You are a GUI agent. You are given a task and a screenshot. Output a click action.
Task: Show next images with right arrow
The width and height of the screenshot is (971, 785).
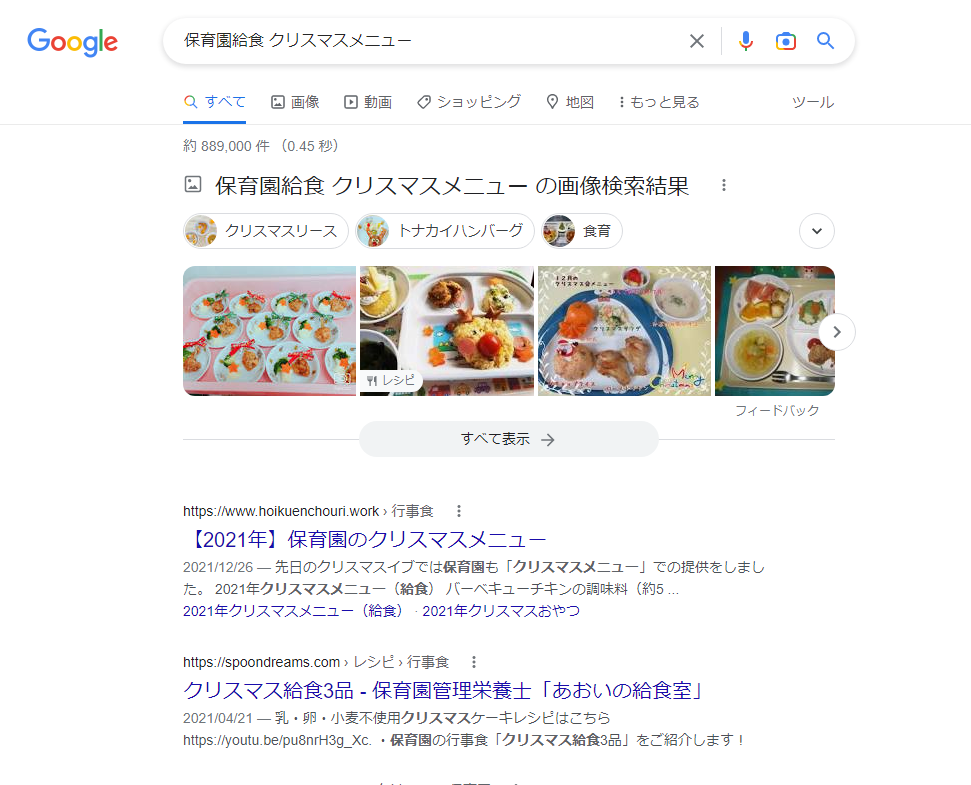tap(837, 332)
